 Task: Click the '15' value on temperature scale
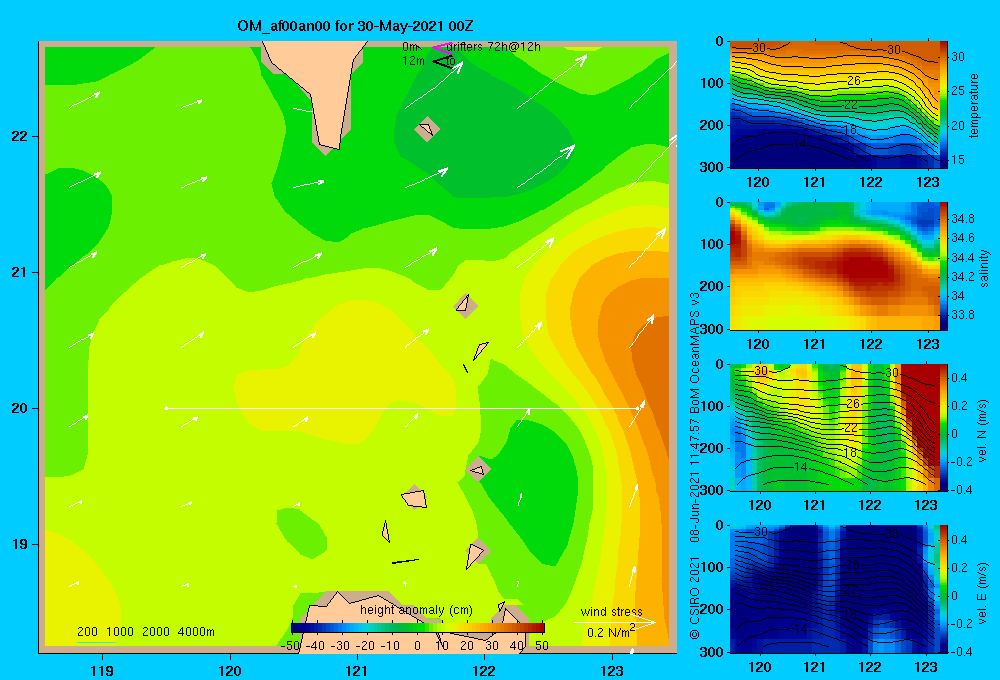958,159
